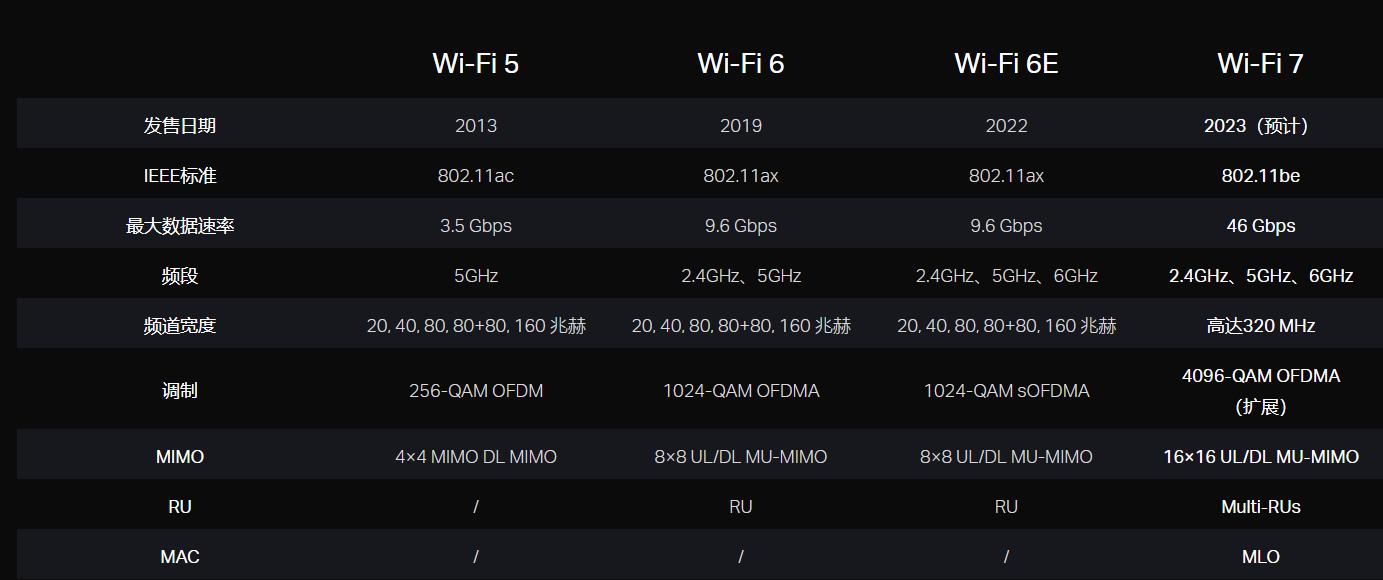This screenshot has width=1383, height=580.
Task: Click the Wi-Fi 6 column header
Action: coord(740,64)
